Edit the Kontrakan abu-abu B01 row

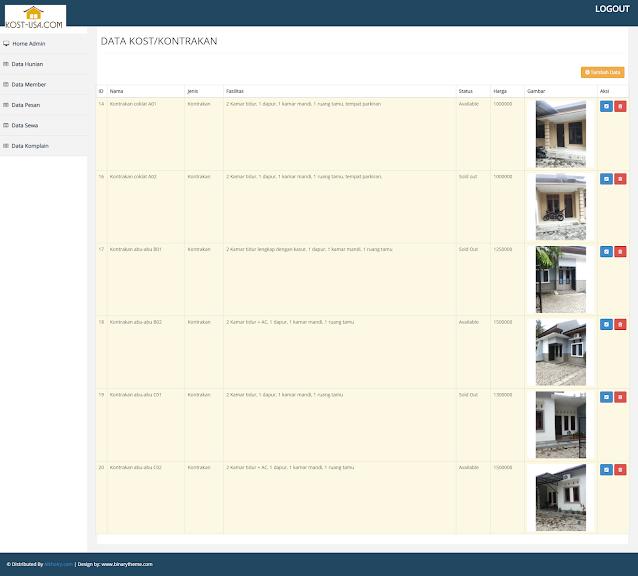[606, 251]
